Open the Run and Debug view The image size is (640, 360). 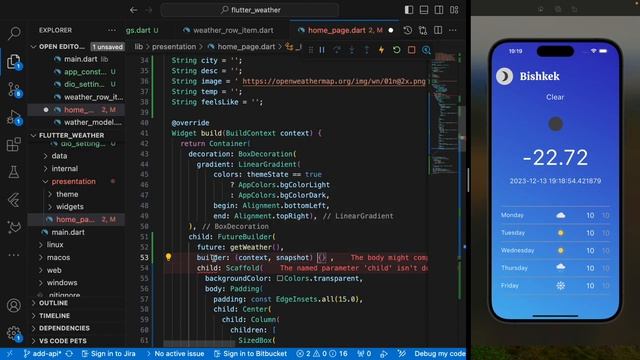[14, 118]
